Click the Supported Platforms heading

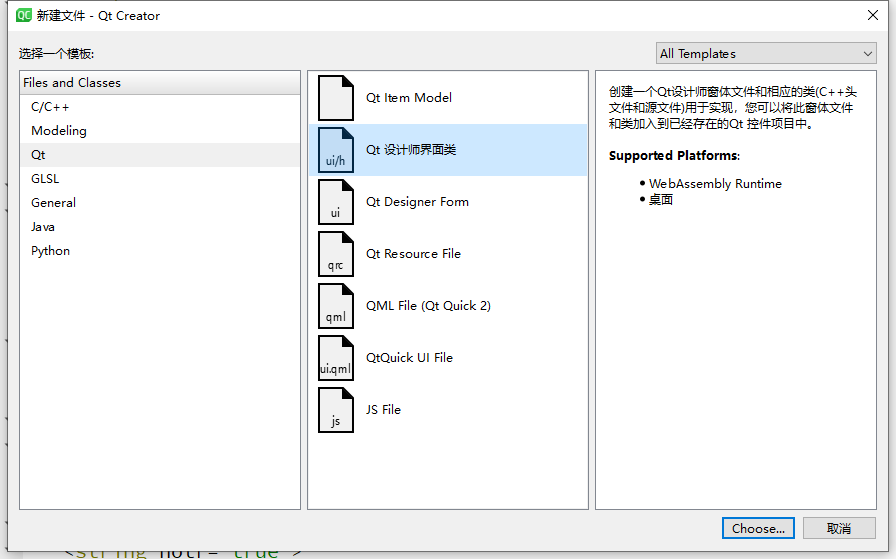[674, 155]
